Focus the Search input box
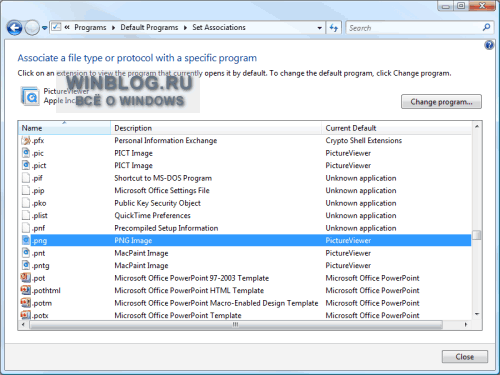Screen dimensions: 500x375 pos(413,28)
